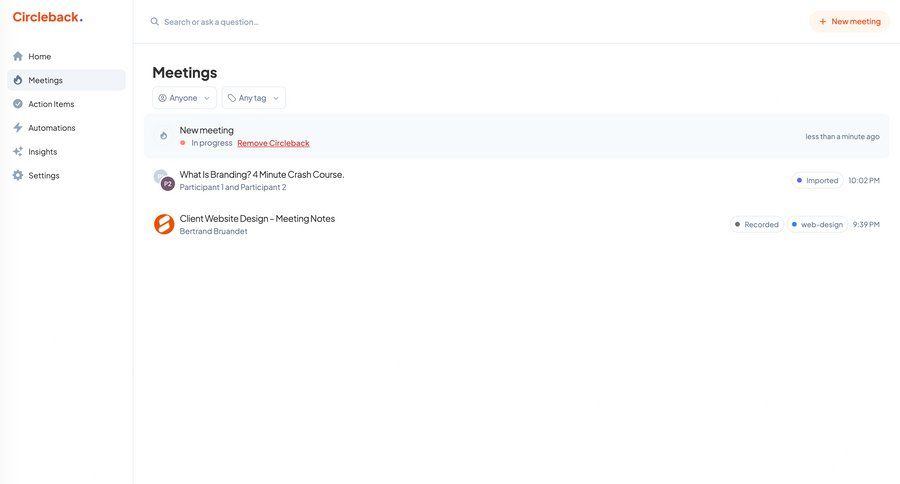Open Client Website Design meeting notes

click(257, 218)
